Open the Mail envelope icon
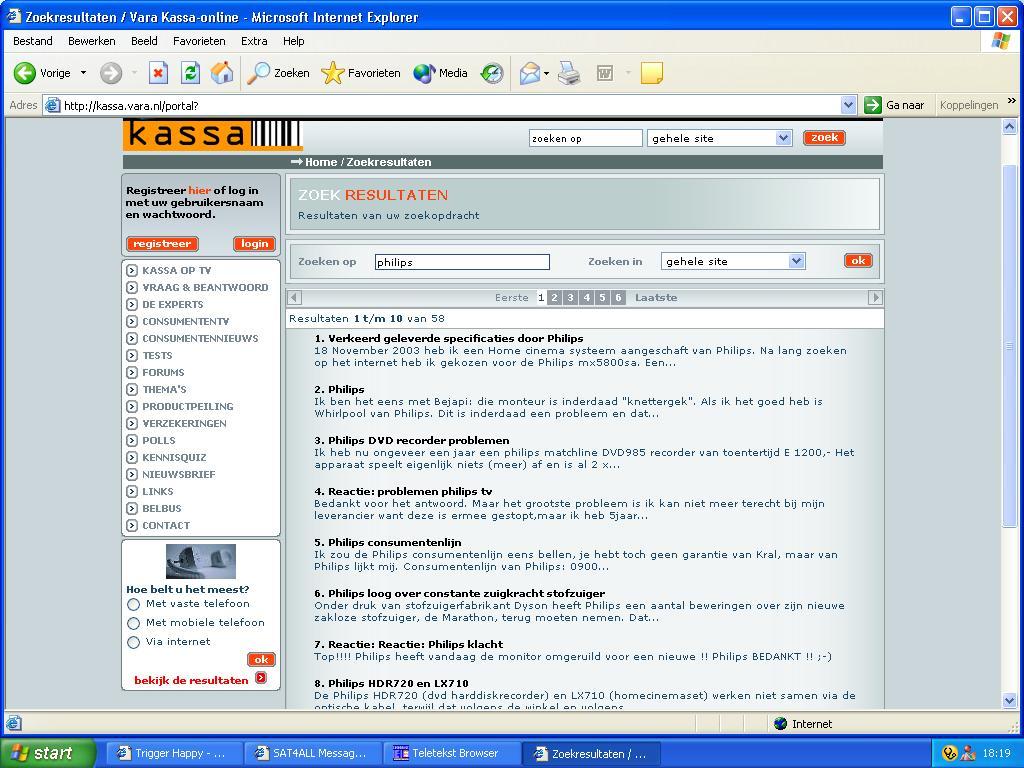The image size is (1024, 768). [530, 73]
